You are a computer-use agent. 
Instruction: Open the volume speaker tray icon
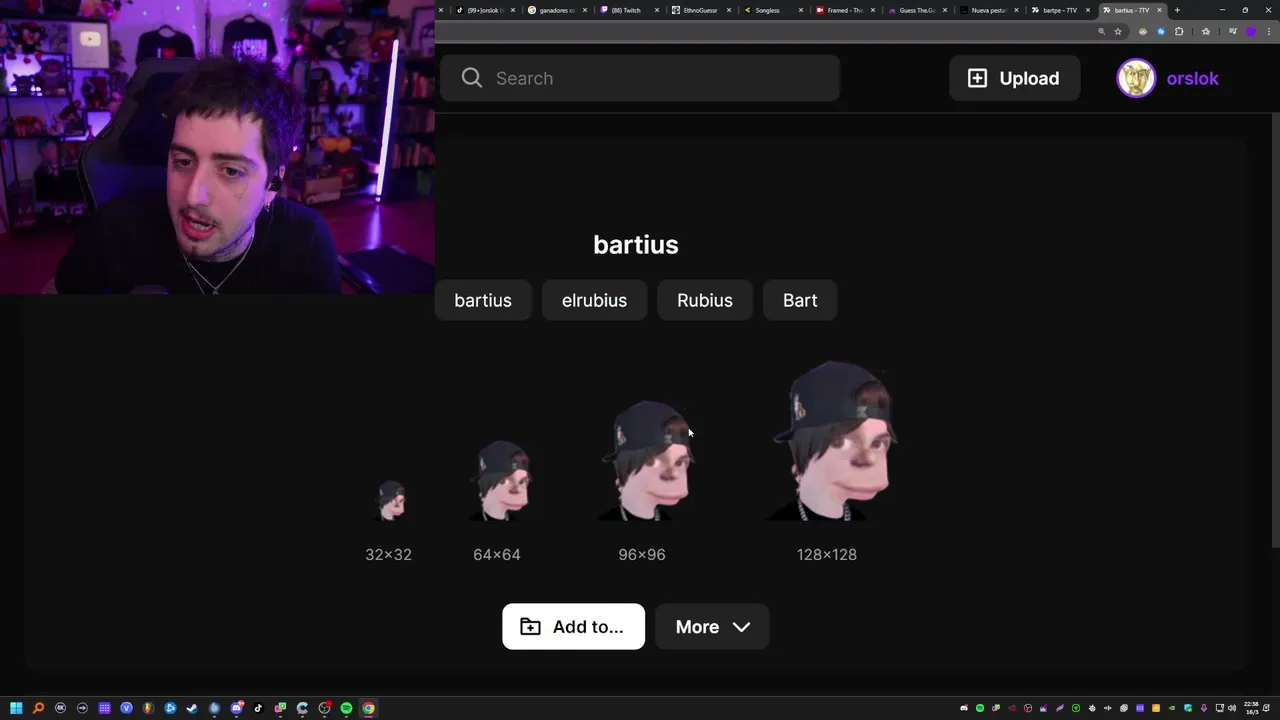pos(1232,708)
